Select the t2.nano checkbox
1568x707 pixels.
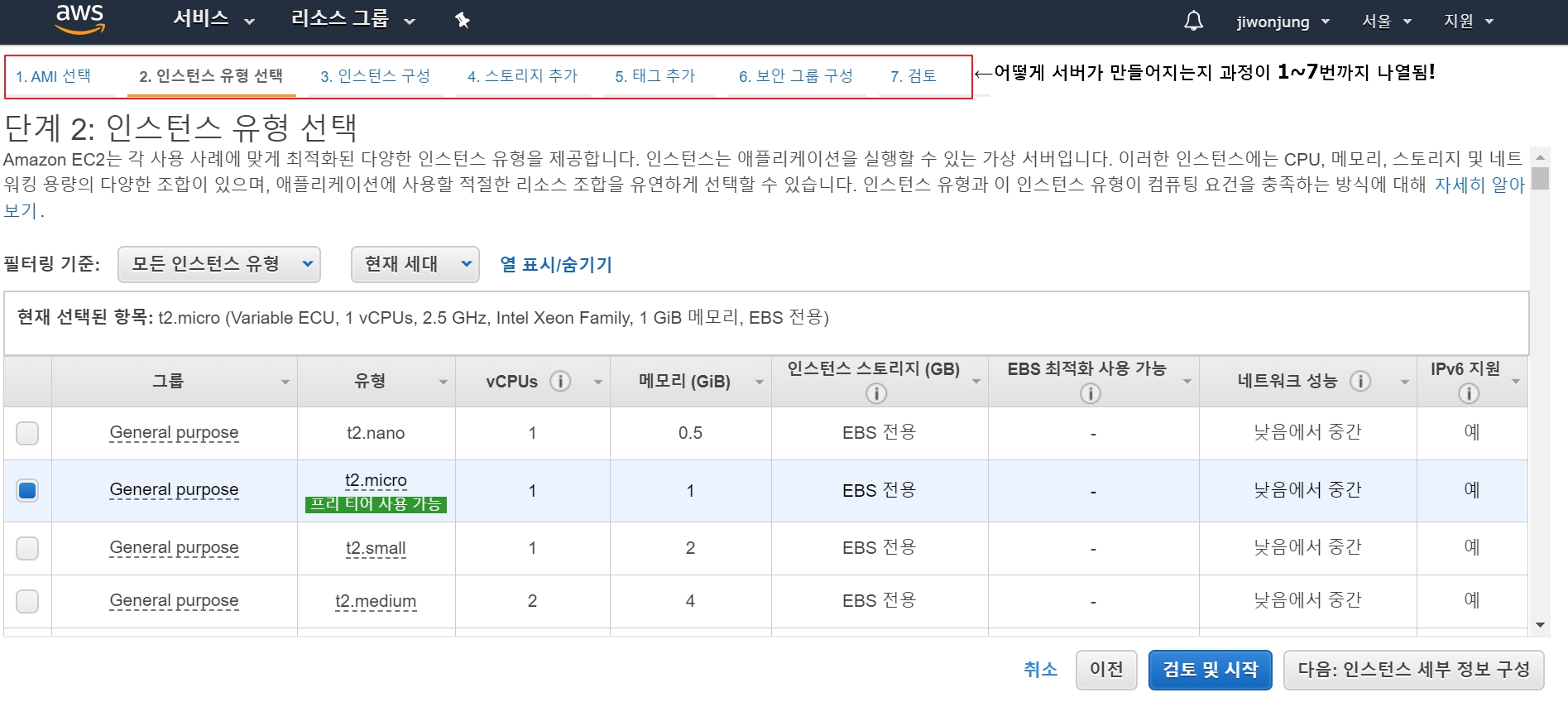pyautogui.click(x=27, y=433)
